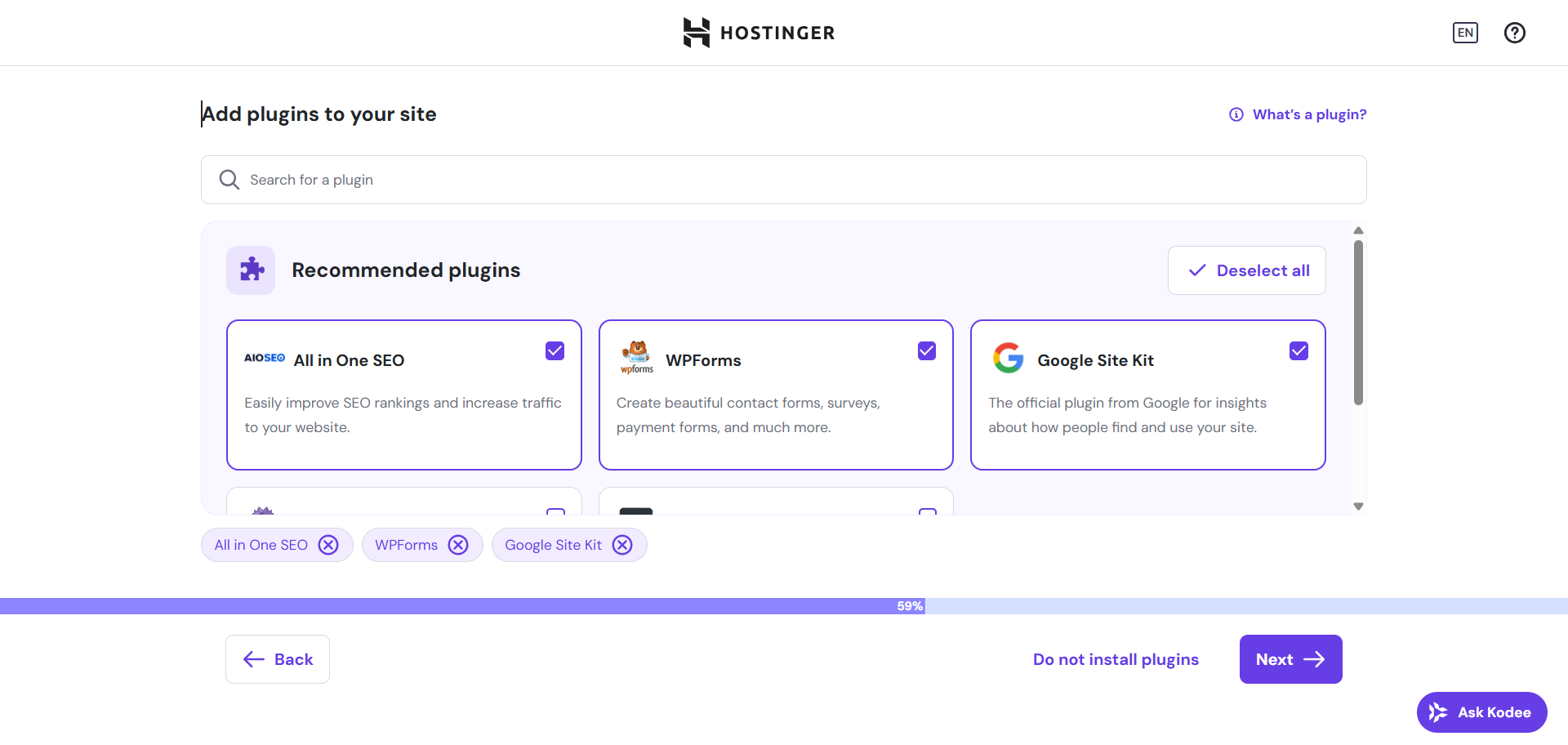This screenshot has height=745, width=1568.
Task: Go back with the Back button
Action: [278, 659]
